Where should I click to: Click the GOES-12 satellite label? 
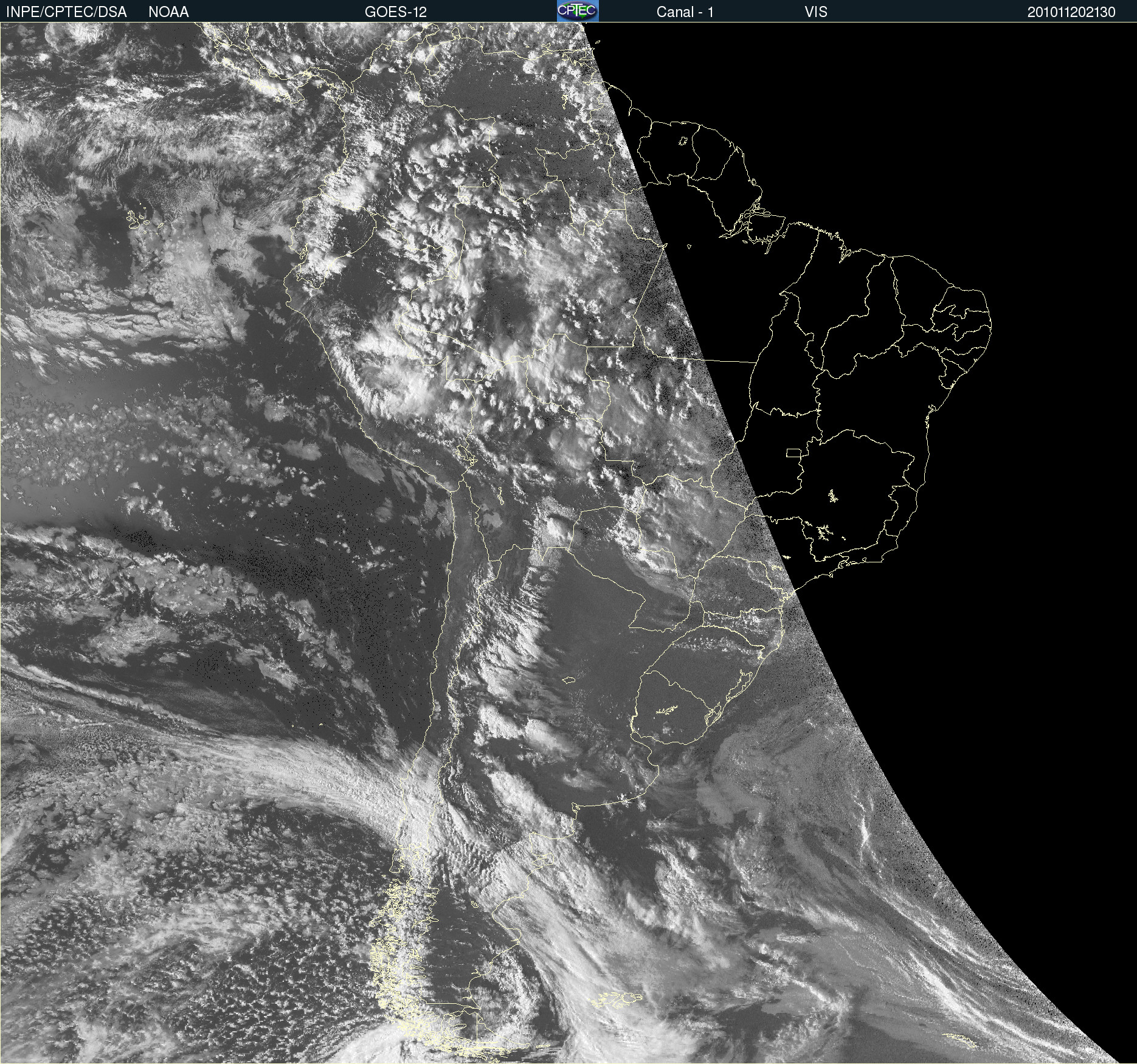click(x=396, y=12)
